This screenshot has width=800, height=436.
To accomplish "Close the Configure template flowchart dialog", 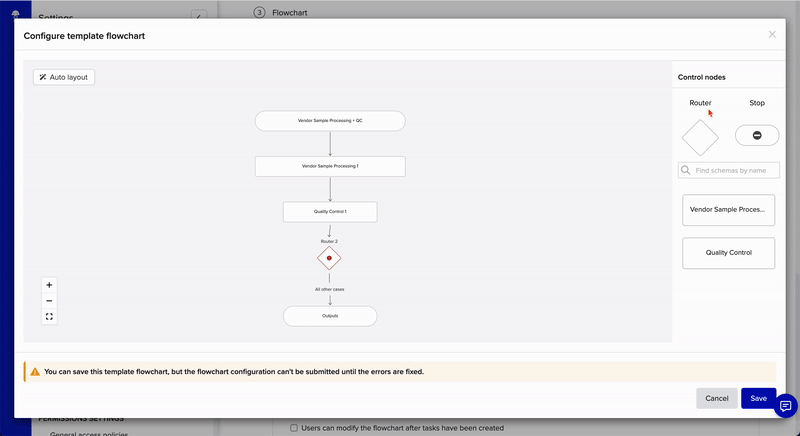I will [772, 34].
